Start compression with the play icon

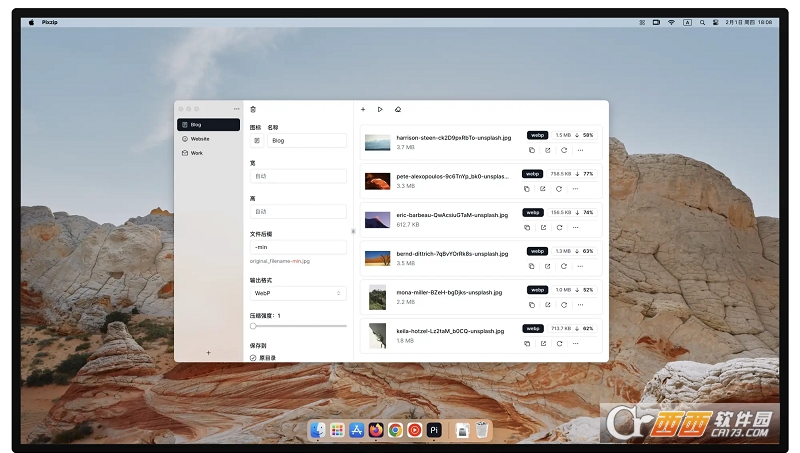[x=380, y=109]
